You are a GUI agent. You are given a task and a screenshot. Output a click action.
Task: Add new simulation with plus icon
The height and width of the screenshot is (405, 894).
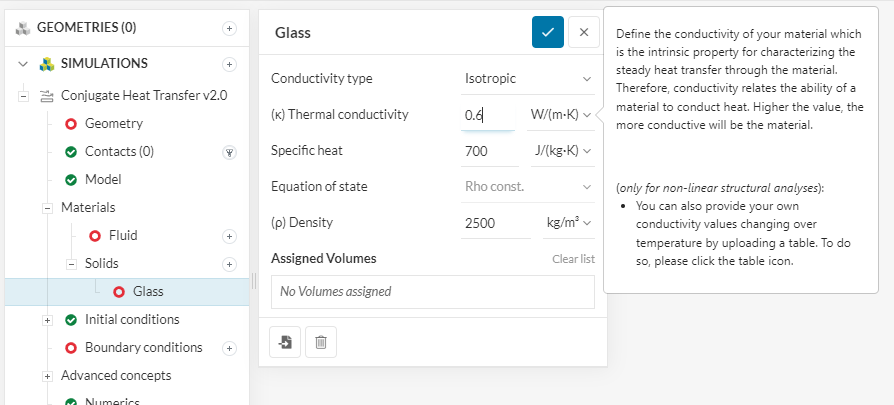tap(229, 64)
